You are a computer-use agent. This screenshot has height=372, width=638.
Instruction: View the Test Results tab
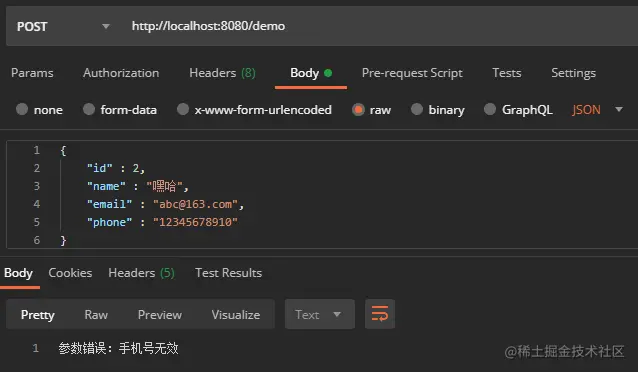228,273
